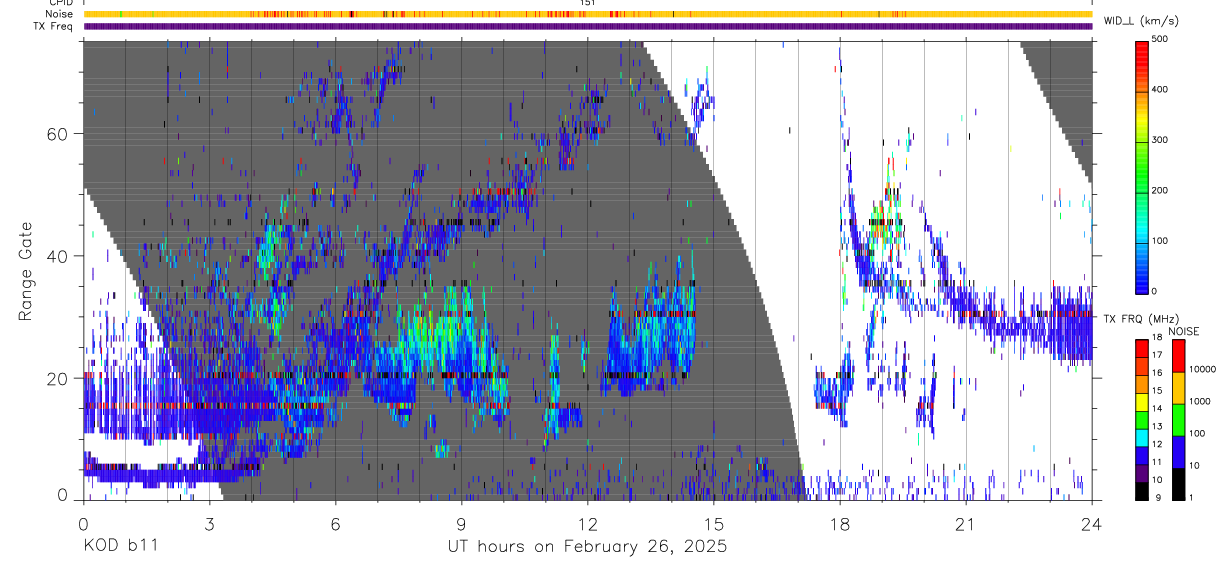This screenshot has width=1228, height=567.
Task: Click the '500' label on WID colorbar
Action: [x=1162, y=40]
